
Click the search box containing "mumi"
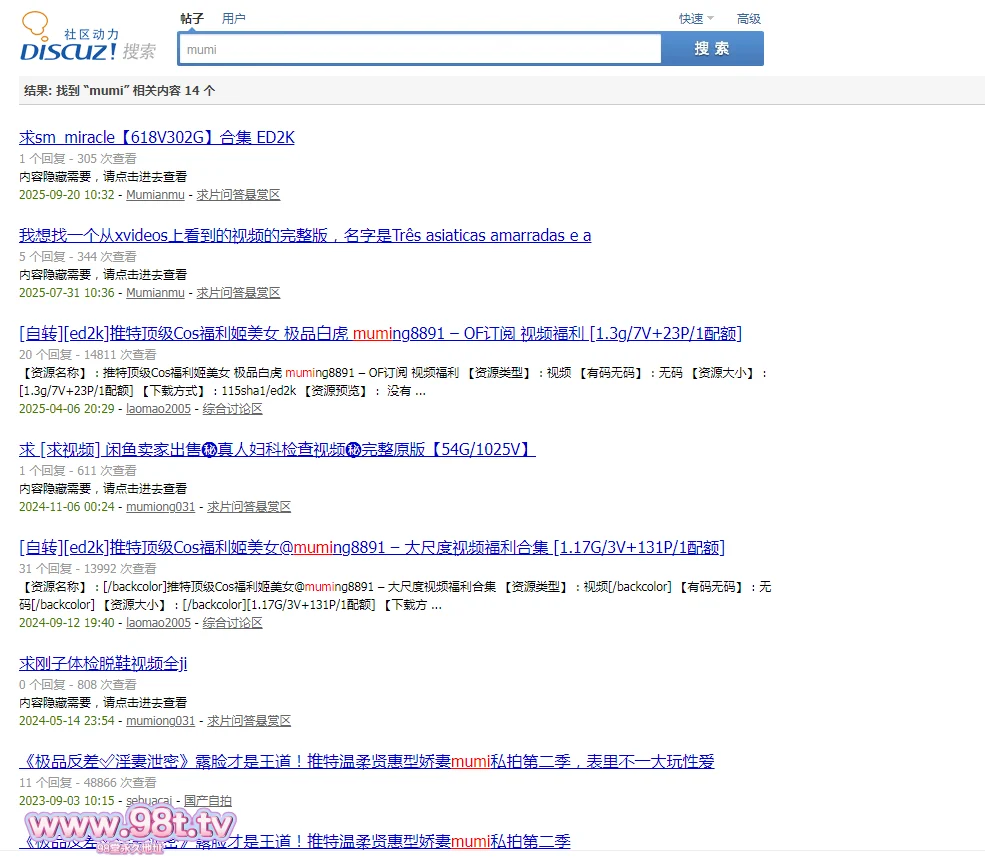pos(420,49)
